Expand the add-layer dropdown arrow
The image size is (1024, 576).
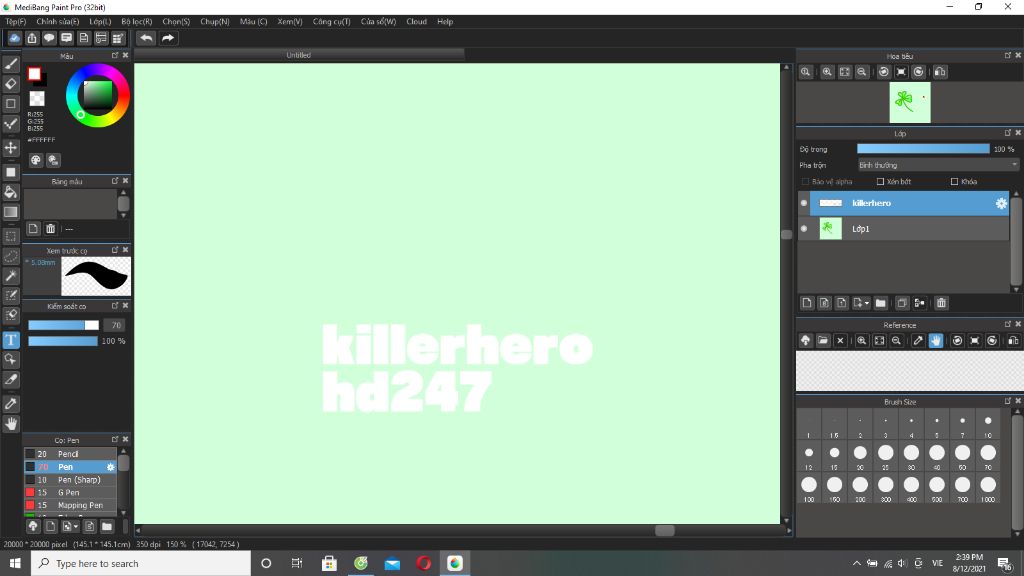pyautogui.click(x=867, y=303)
